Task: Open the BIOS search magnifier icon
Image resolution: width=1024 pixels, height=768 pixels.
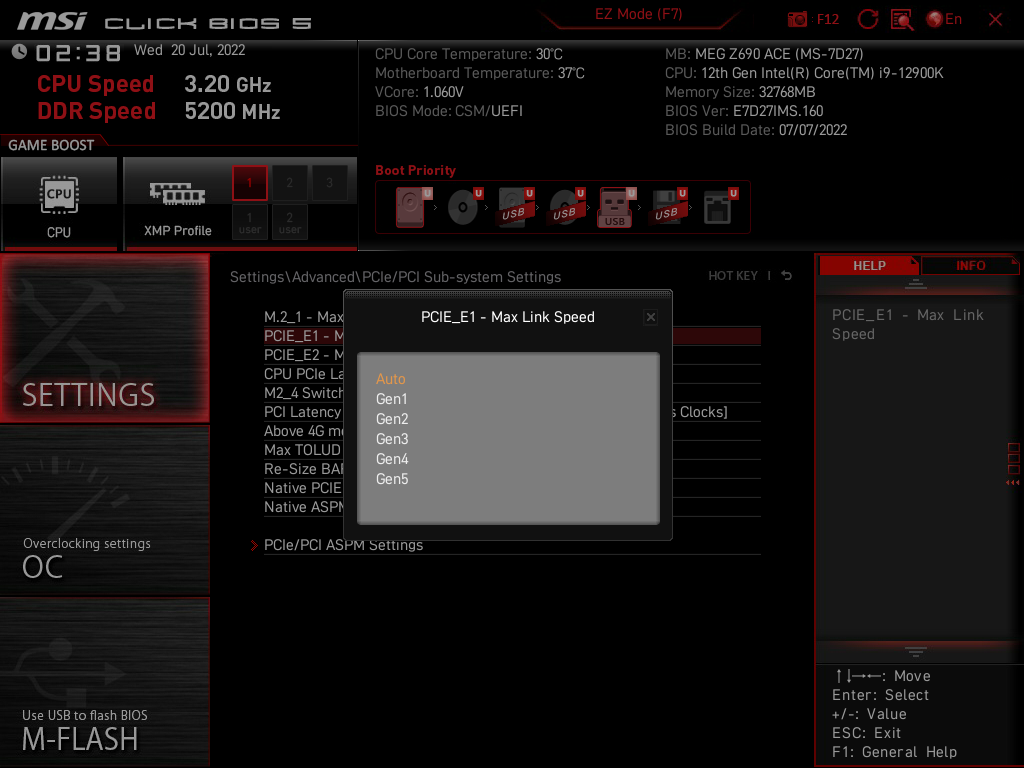Action: click(x=902, y=20)
